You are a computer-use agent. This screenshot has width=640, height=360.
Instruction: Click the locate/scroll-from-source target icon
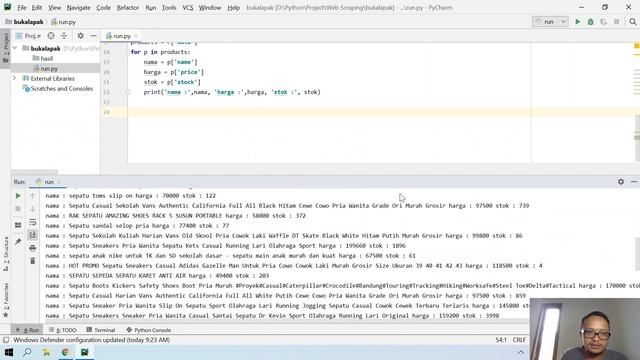tap(51, 36)
